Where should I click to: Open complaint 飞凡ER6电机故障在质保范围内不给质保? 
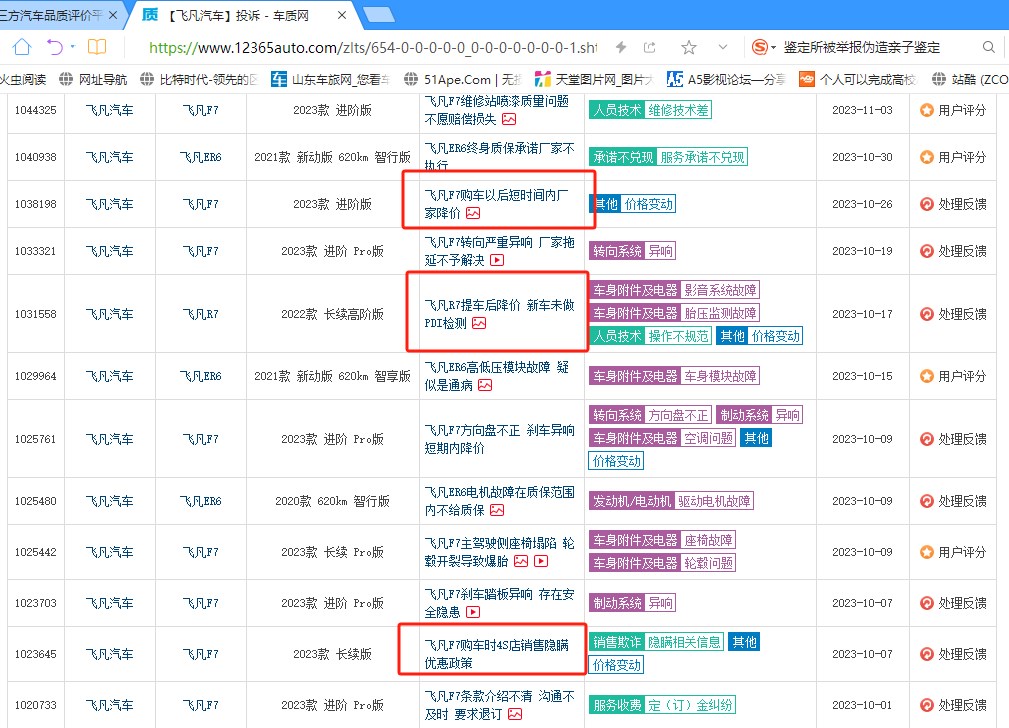click(499, 501)
